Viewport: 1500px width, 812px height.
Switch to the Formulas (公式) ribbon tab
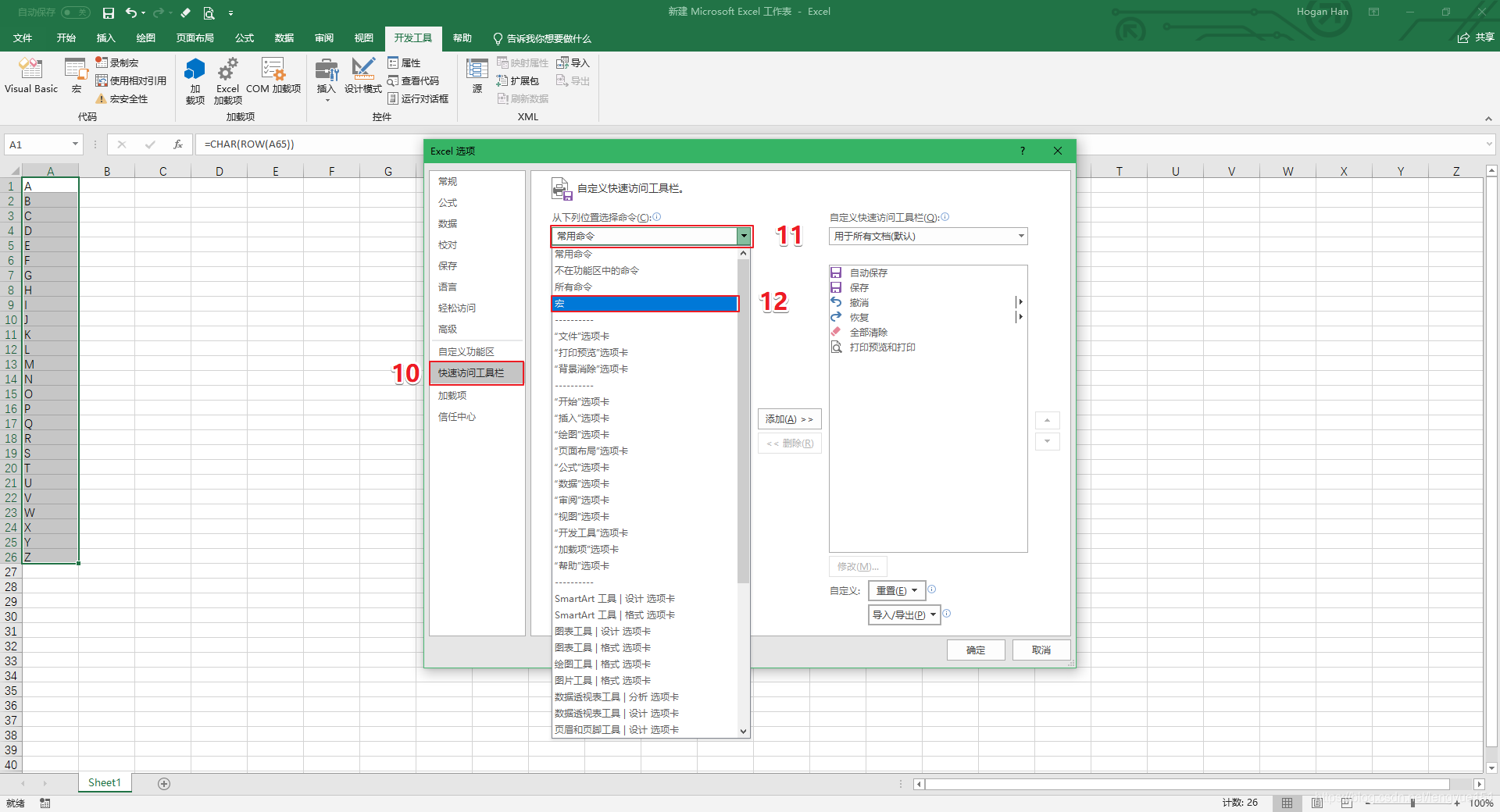click(245, 38)
